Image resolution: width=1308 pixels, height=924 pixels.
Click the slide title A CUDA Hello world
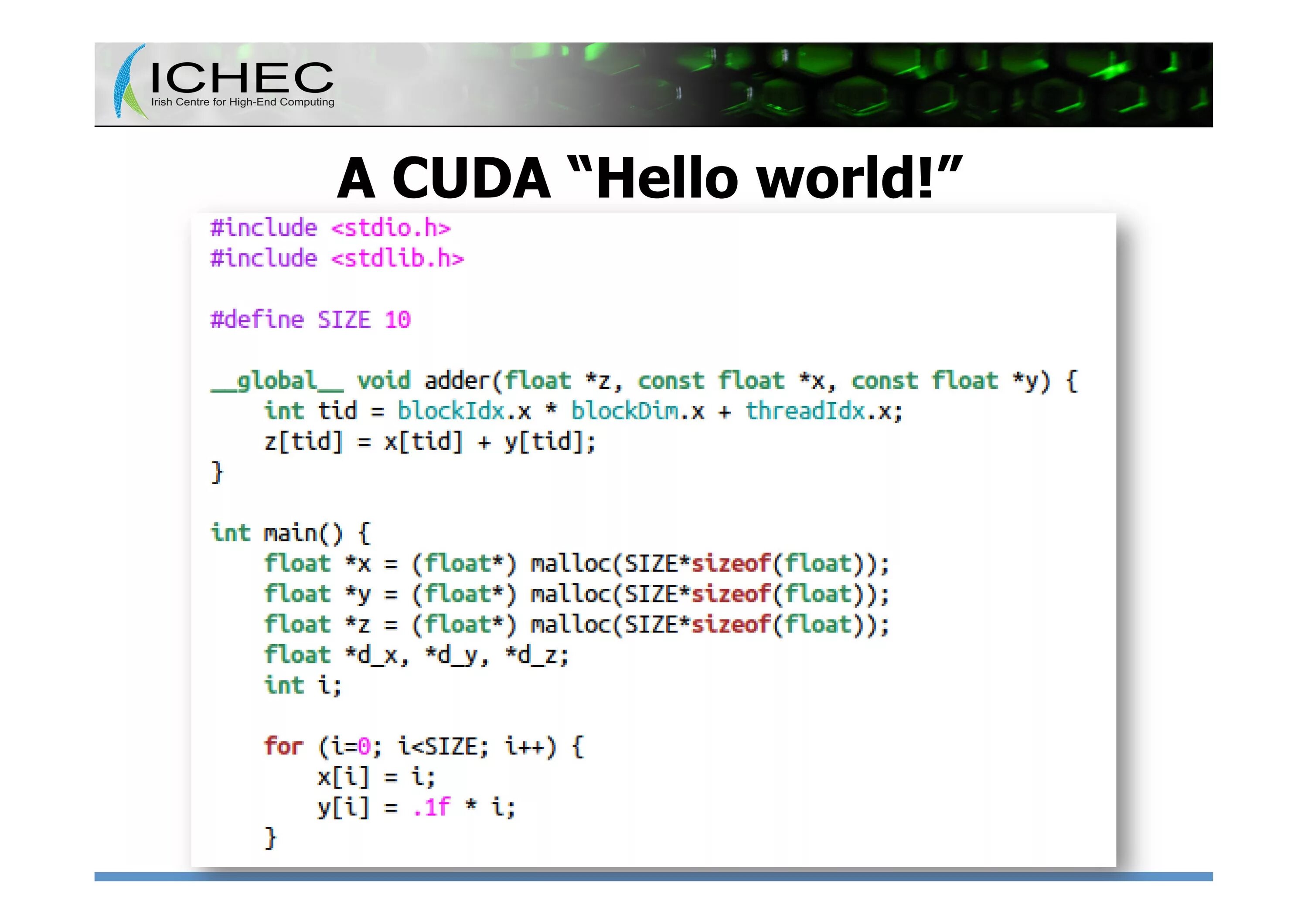pos(649,178)
